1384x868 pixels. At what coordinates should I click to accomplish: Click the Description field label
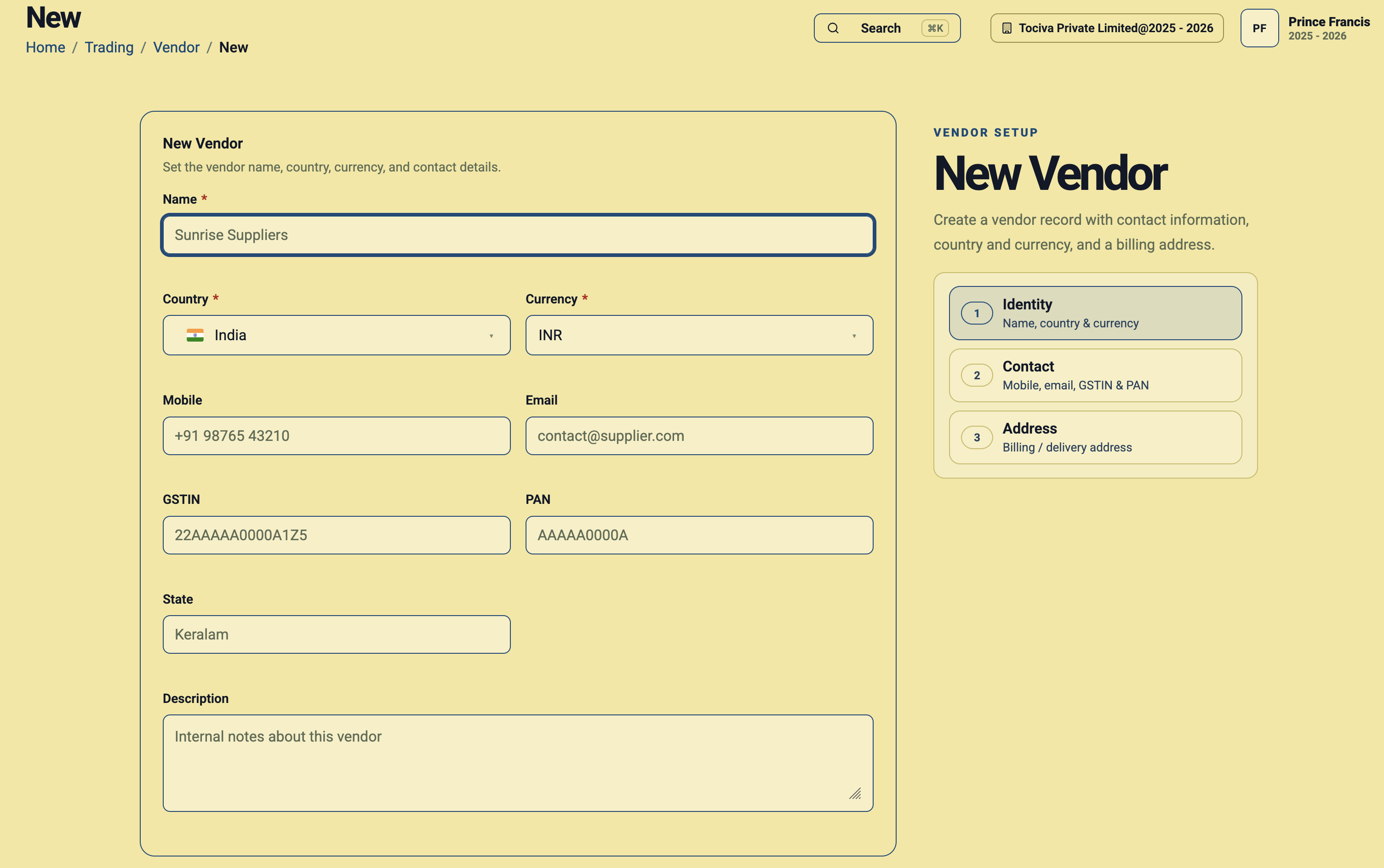(x=196, y=699)
